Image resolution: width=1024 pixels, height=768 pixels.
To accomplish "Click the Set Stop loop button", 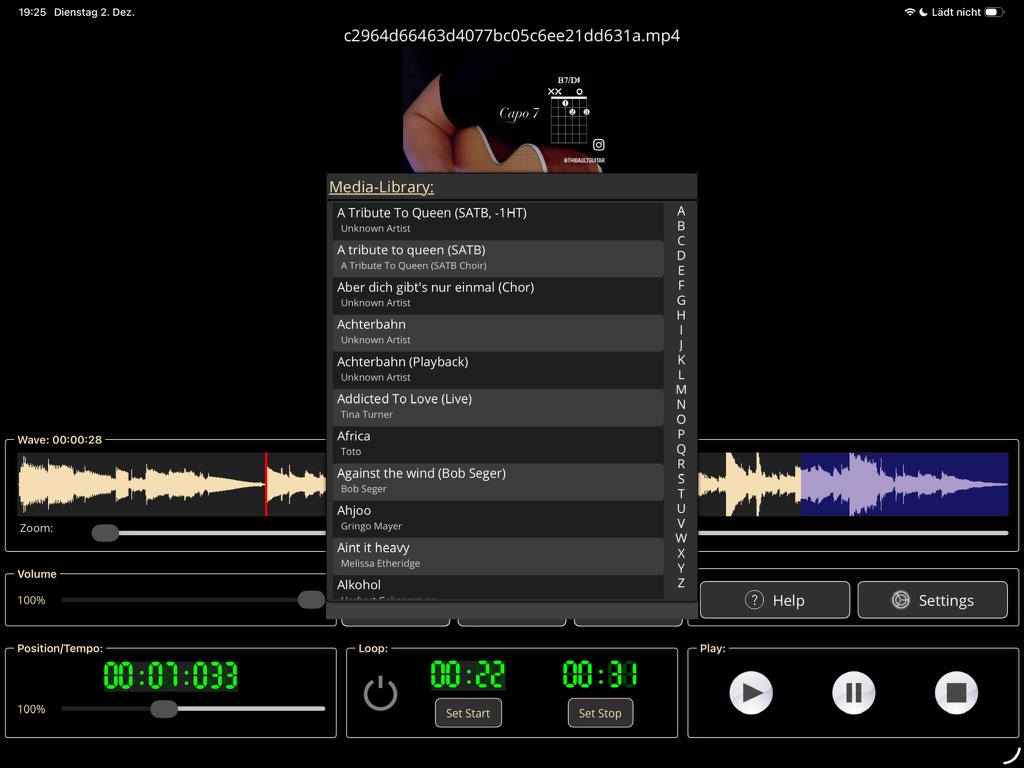I will 600,713.
